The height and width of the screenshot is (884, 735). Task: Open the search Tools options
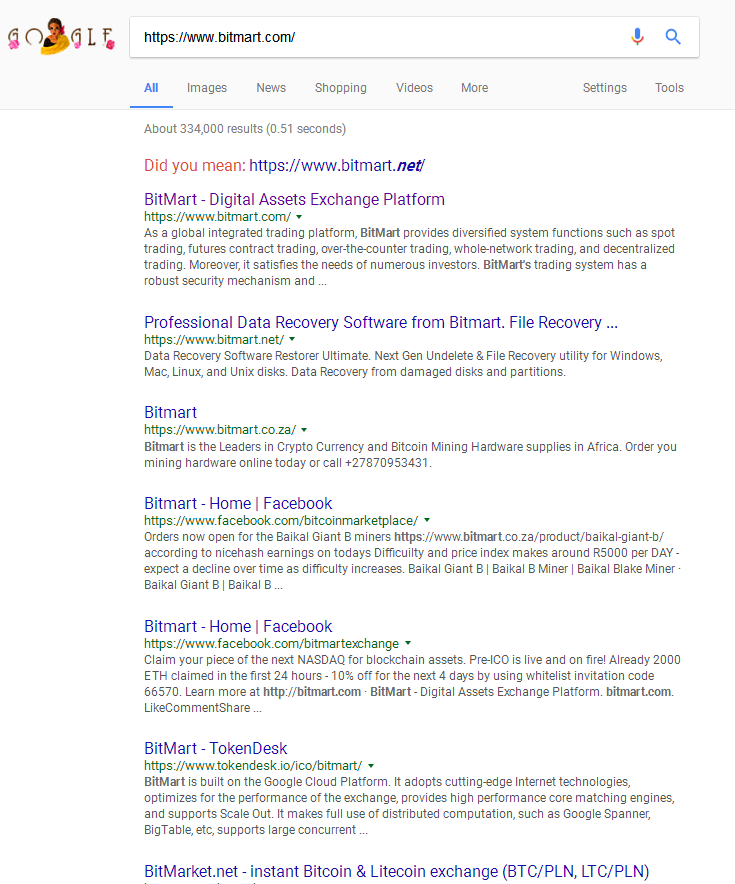[669, 88]
